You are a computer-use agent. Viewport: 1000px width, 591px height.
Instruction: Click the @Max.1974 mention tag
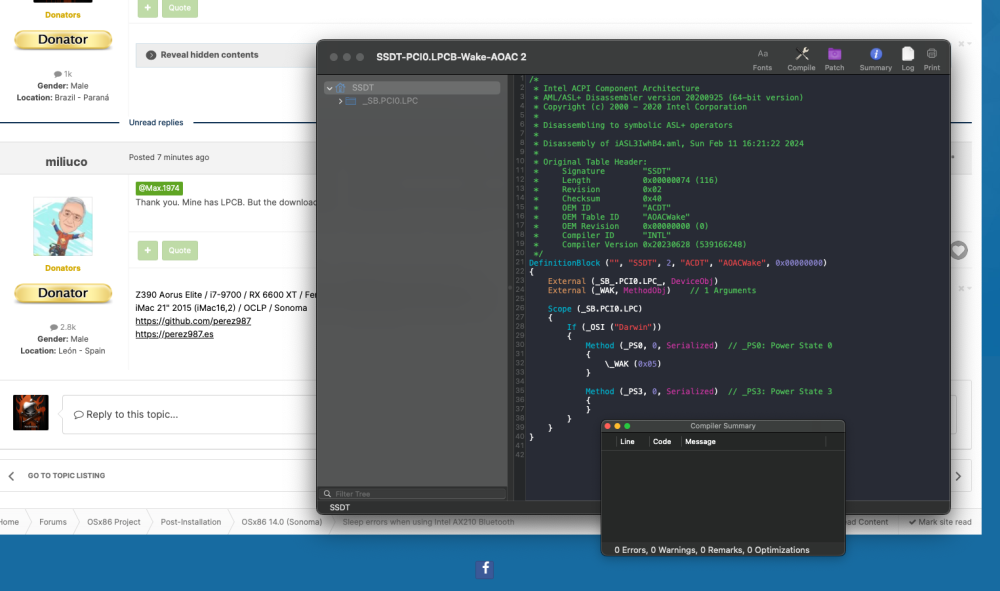coord(159,188)
